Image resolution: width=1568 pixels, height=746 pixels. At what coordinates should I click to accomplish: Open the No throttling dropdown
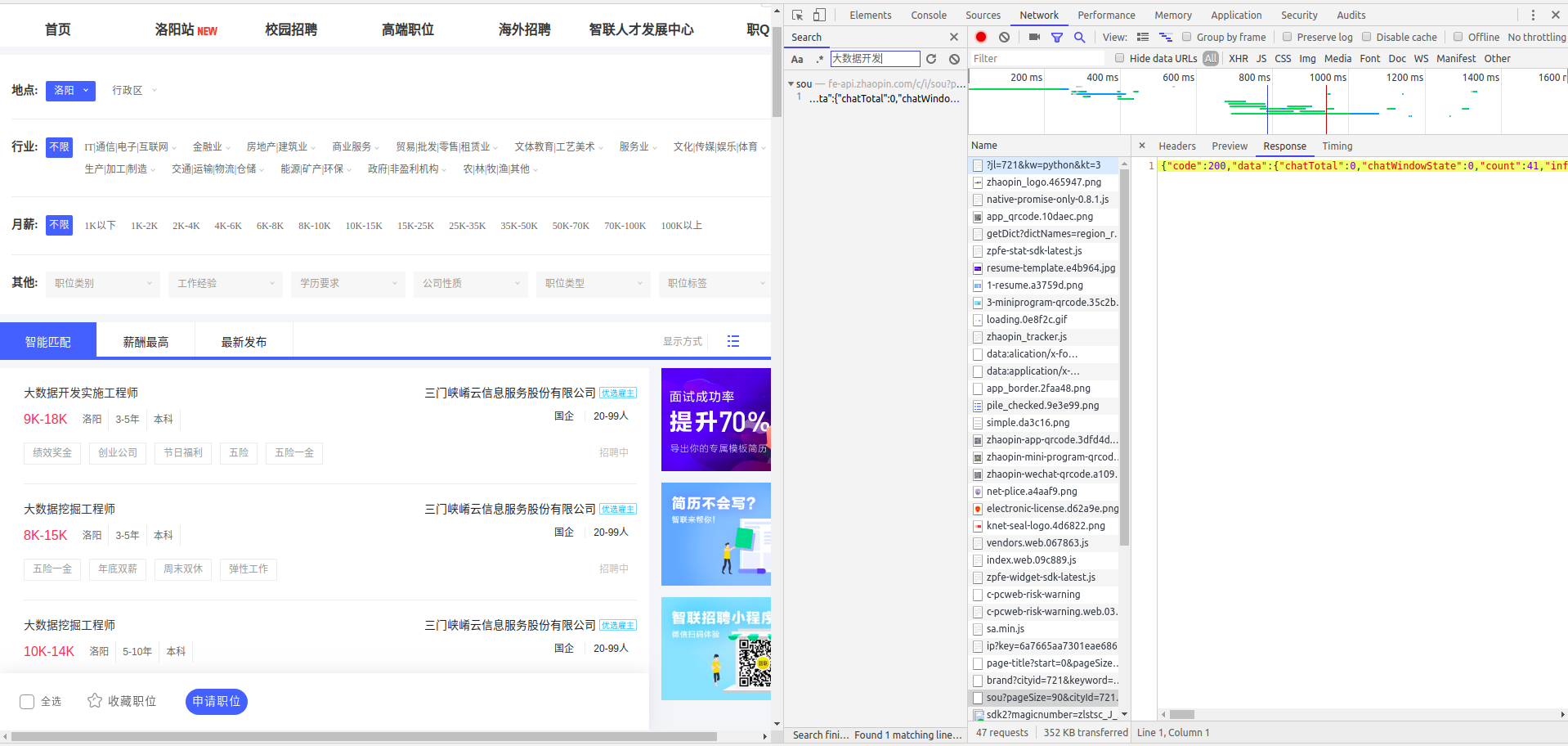1537,37
